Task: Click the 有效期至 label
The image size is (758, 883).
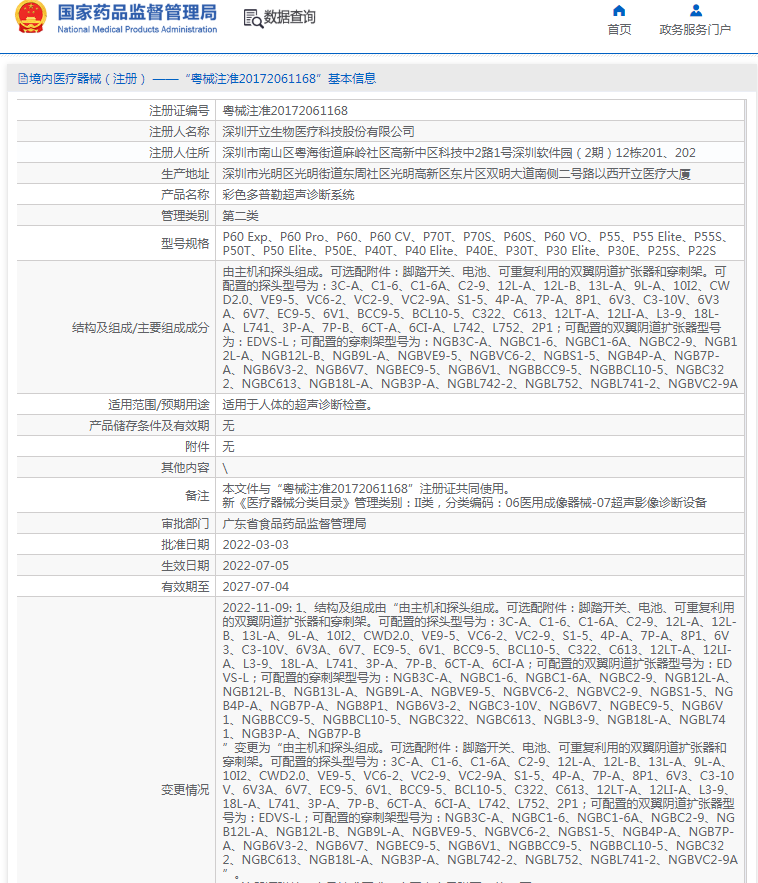Action: pyautogui.click(x=185, y=587)
